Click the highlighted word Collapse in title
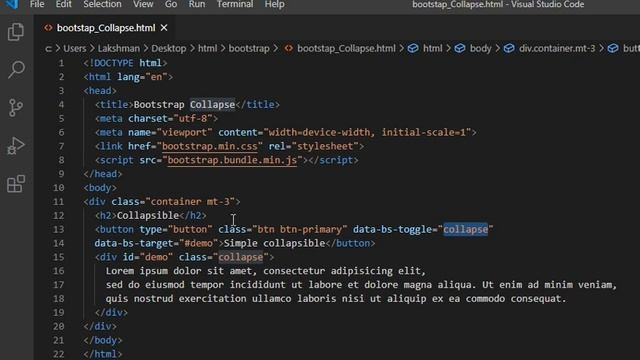The width and height of the screenshot is (640, 360). click(212, 104)
